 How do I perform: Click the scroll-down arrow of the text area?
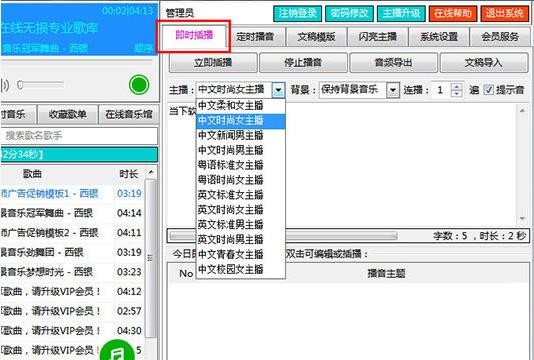pyautogui.click(x=522, y=219)
